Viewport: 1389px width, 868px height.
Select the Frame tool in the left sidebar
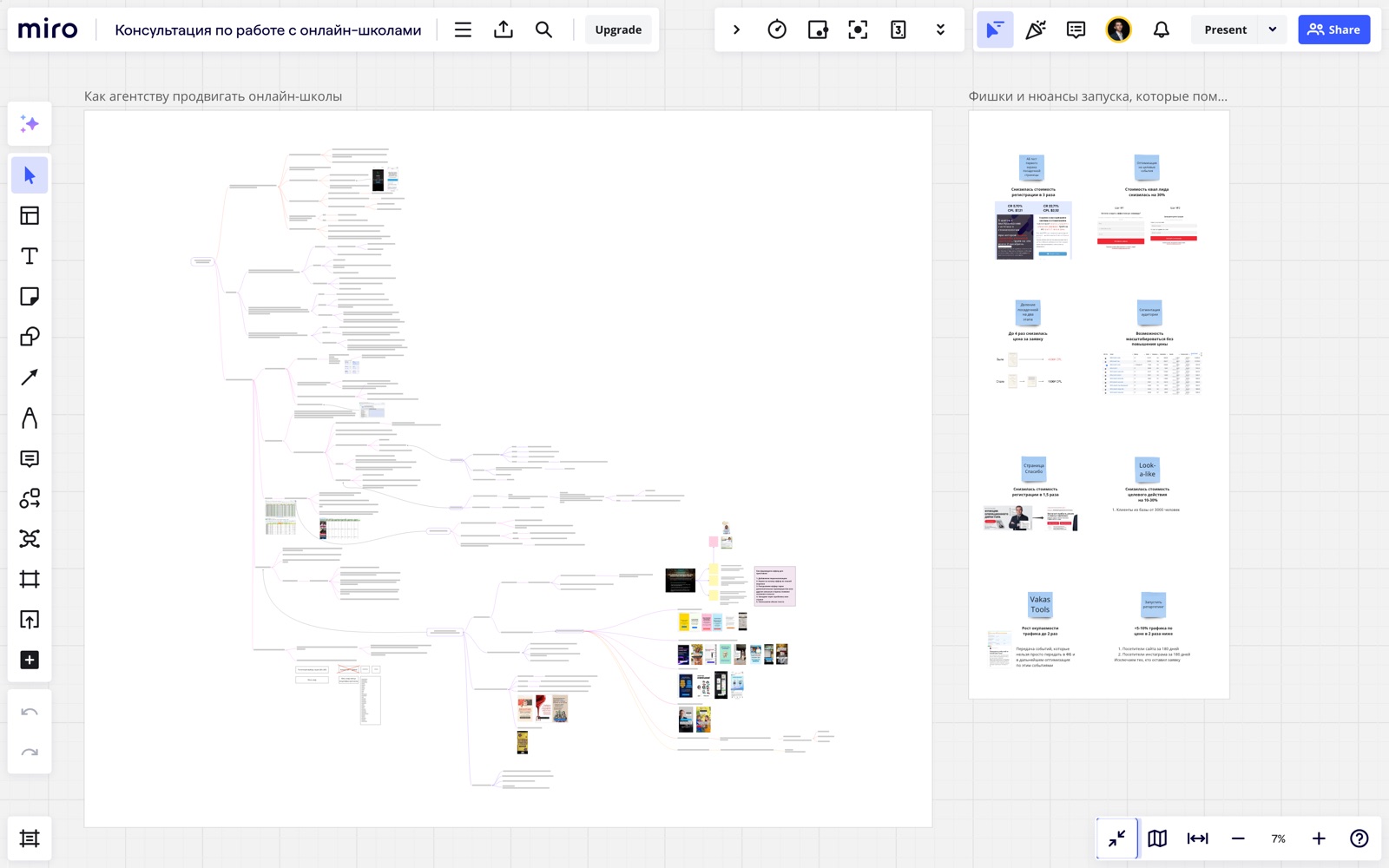(30, 580)
